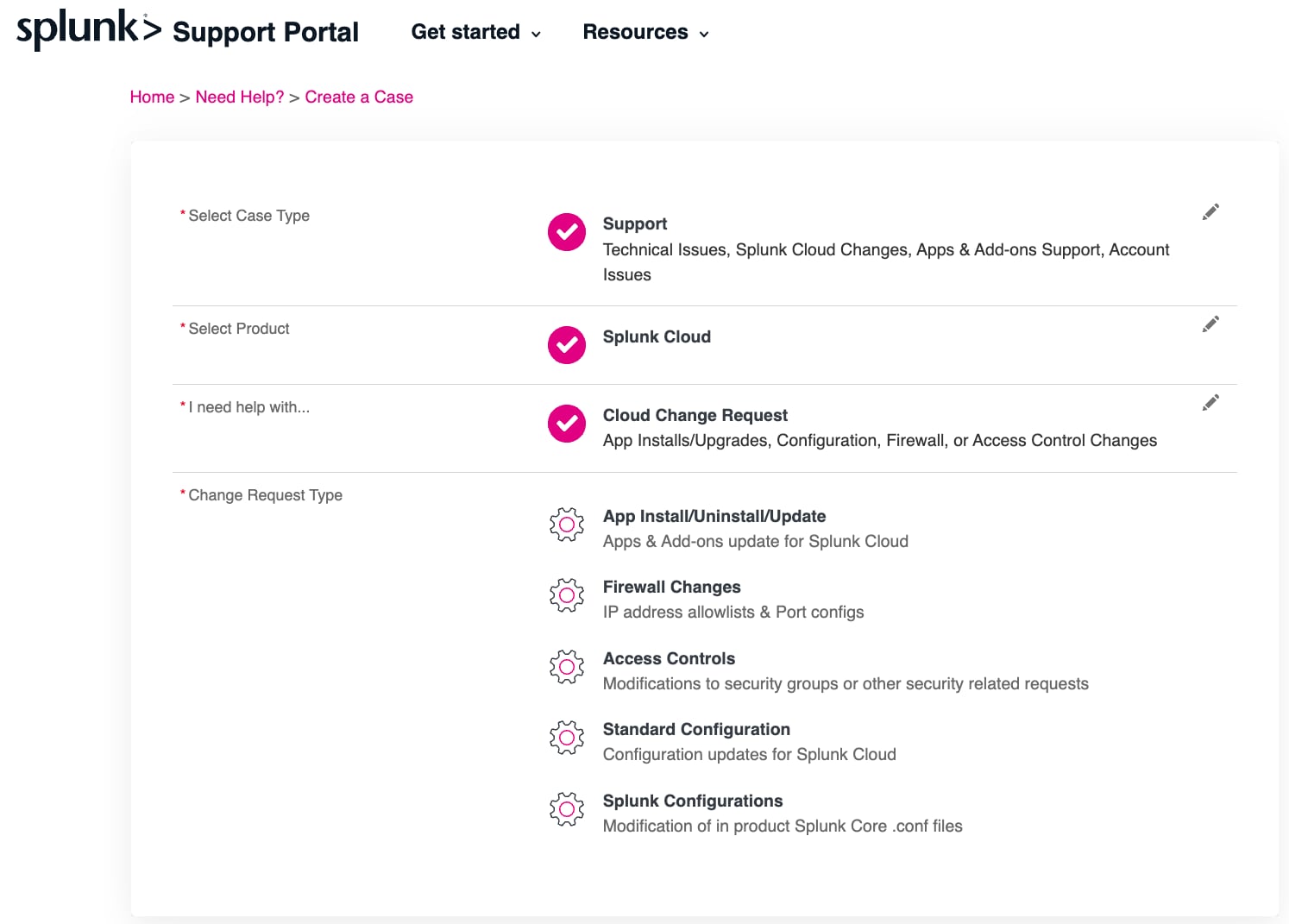Select Standard Configuration change type
The image size is (1289, 924).
tap(696, 729)
